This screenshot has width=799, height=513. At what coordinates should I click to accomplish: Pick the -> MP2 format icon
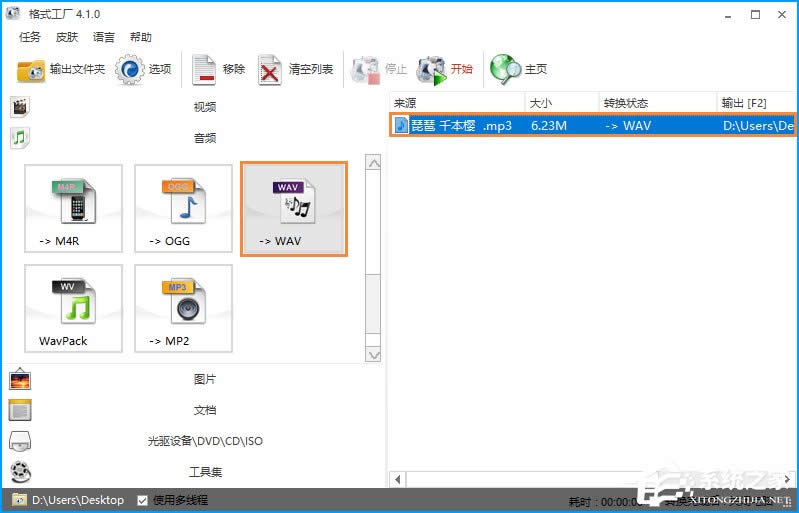pyautogui.click(x=183, y=309)
